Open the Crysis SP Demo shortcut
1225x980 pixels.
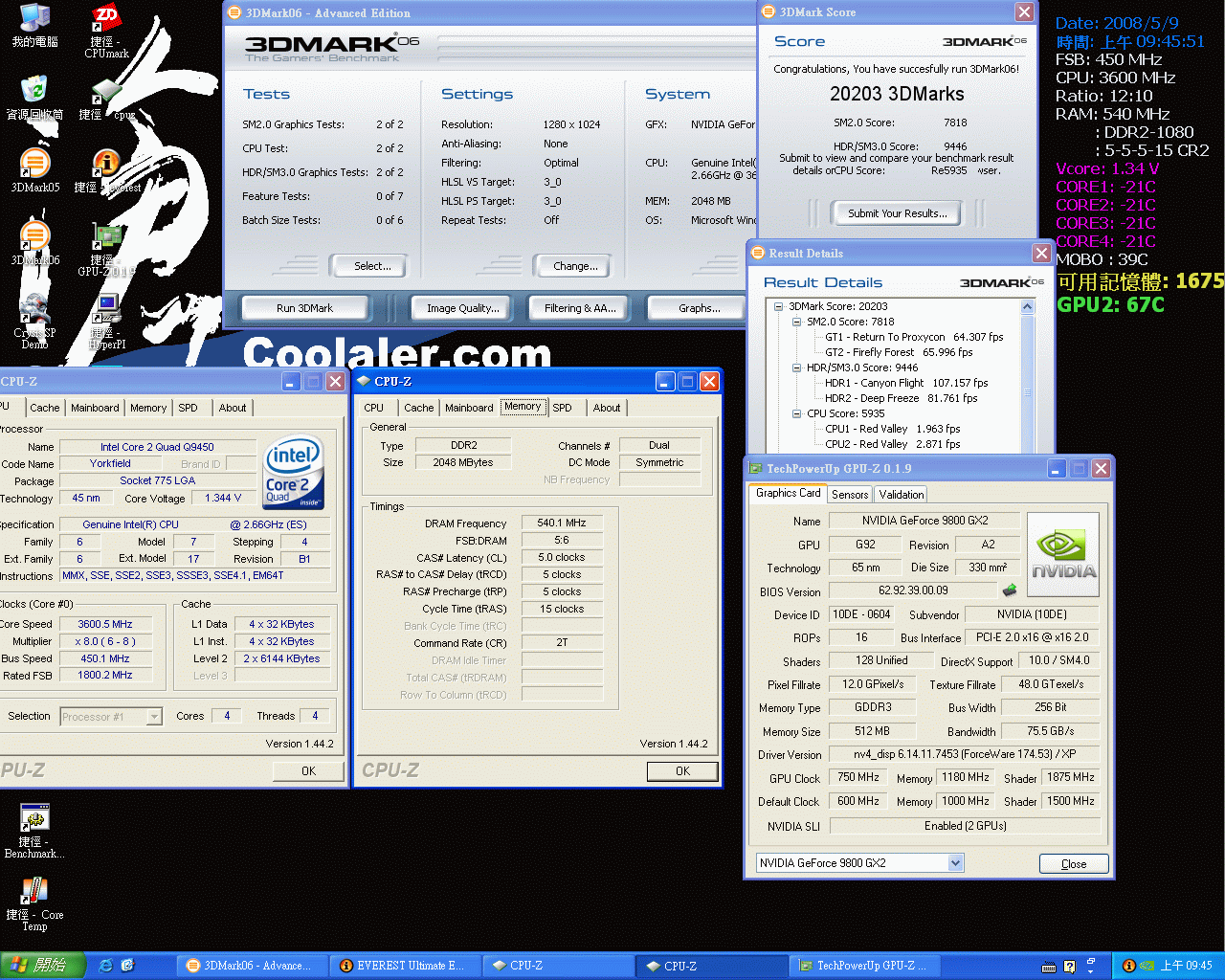coord(34,322)
